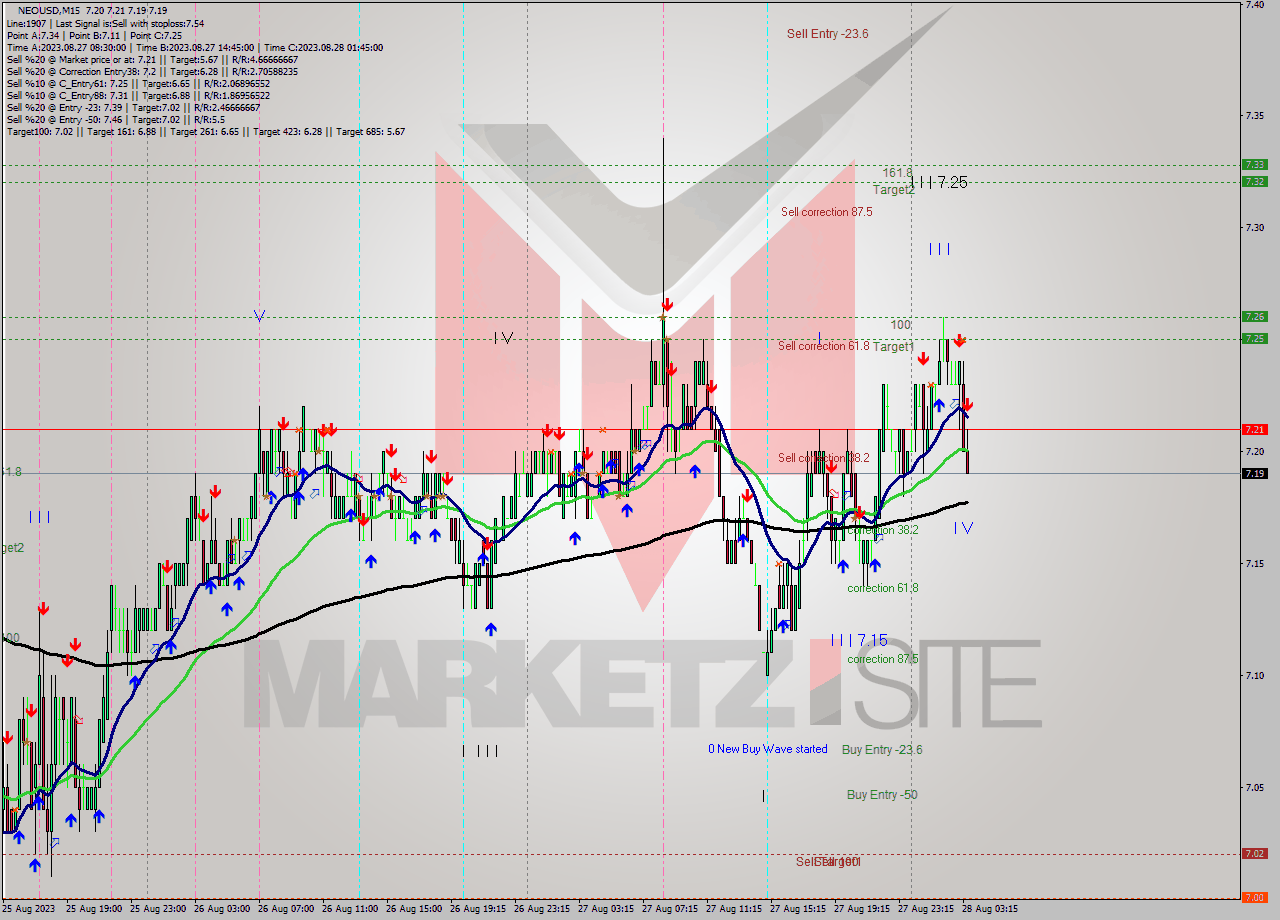Select the 'Target2' level label
The image size is (1280, 920).
click(x=893, y=189)
